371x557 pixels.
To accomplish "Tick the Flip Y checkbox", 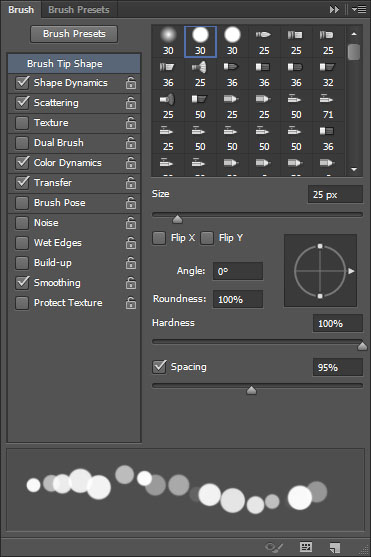I will pos(207,238).
